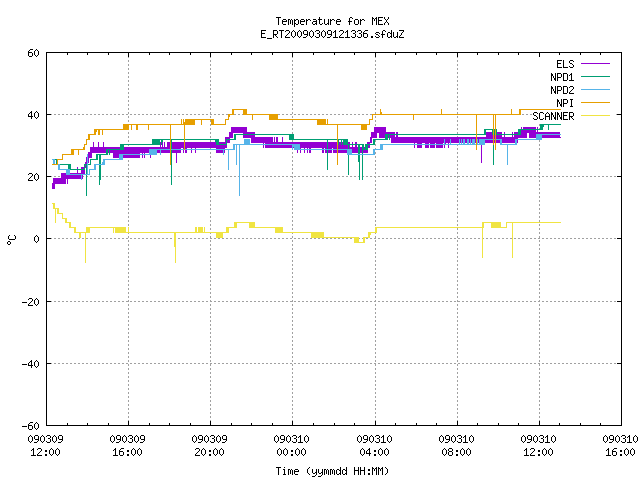
Task: Click the y-axis tick label 20
Action: (x=33, y=177)
